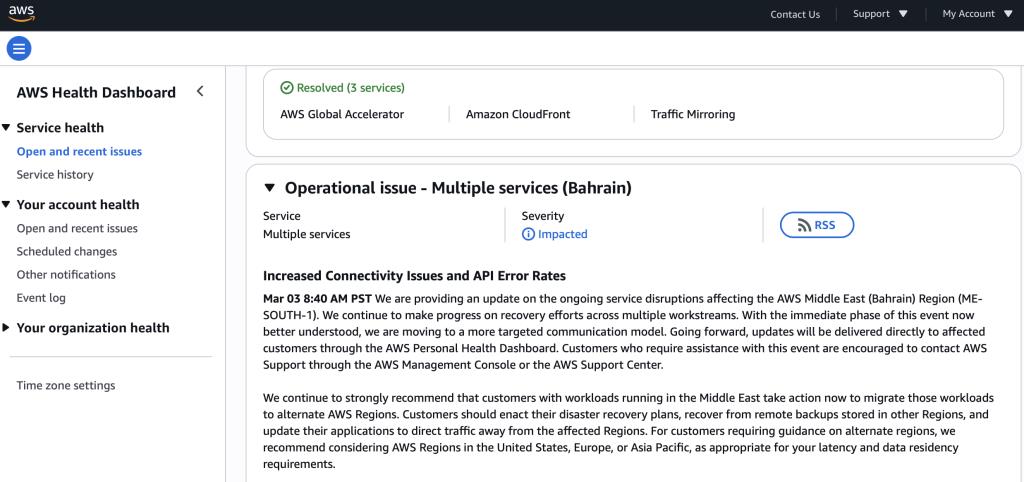
Task: Collapse the Service health section
Action: 6,127
